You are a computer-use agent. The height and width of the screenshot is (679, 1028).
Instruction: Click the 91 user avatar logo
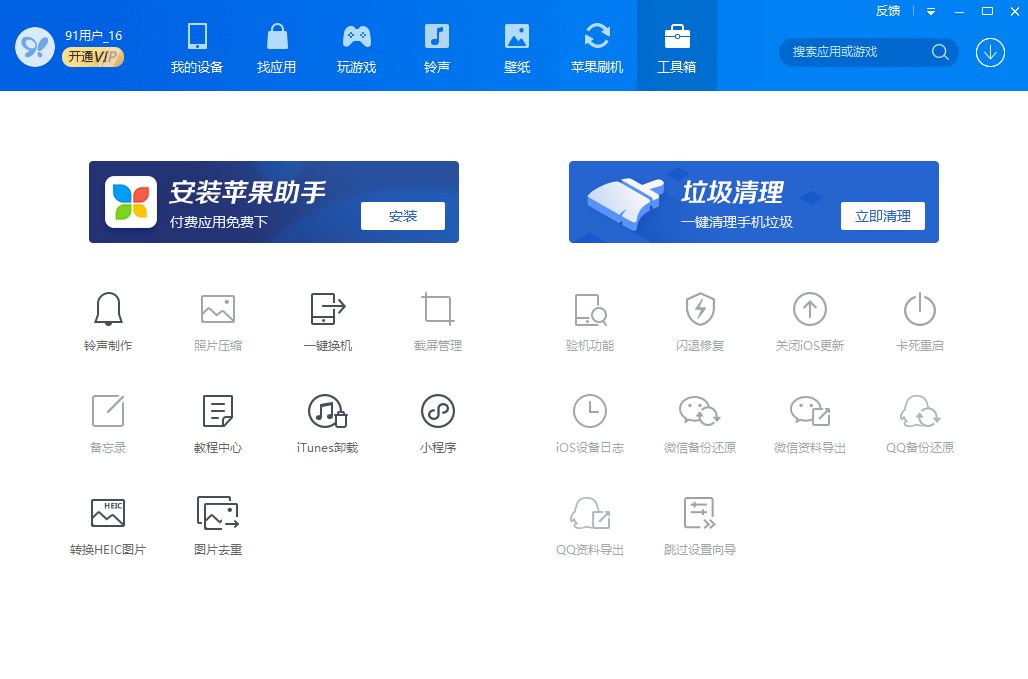pyautogui.click(x=35, y=47)
